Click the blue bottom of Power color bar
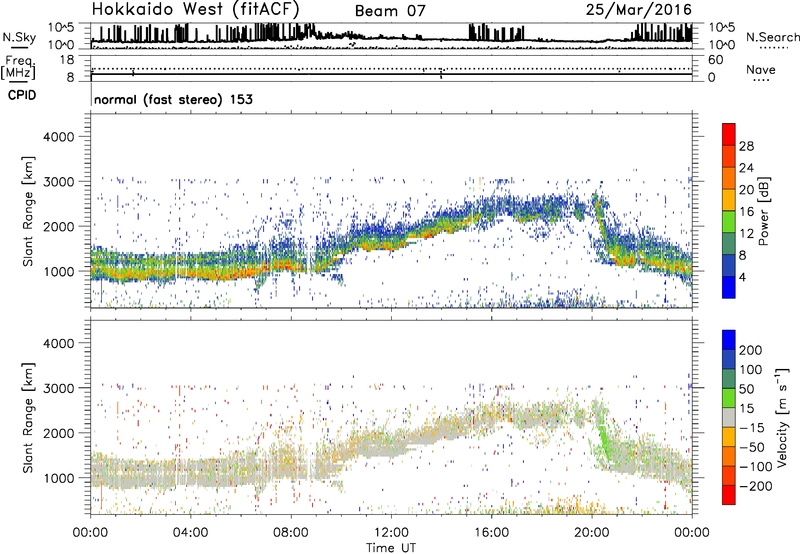 729,287
